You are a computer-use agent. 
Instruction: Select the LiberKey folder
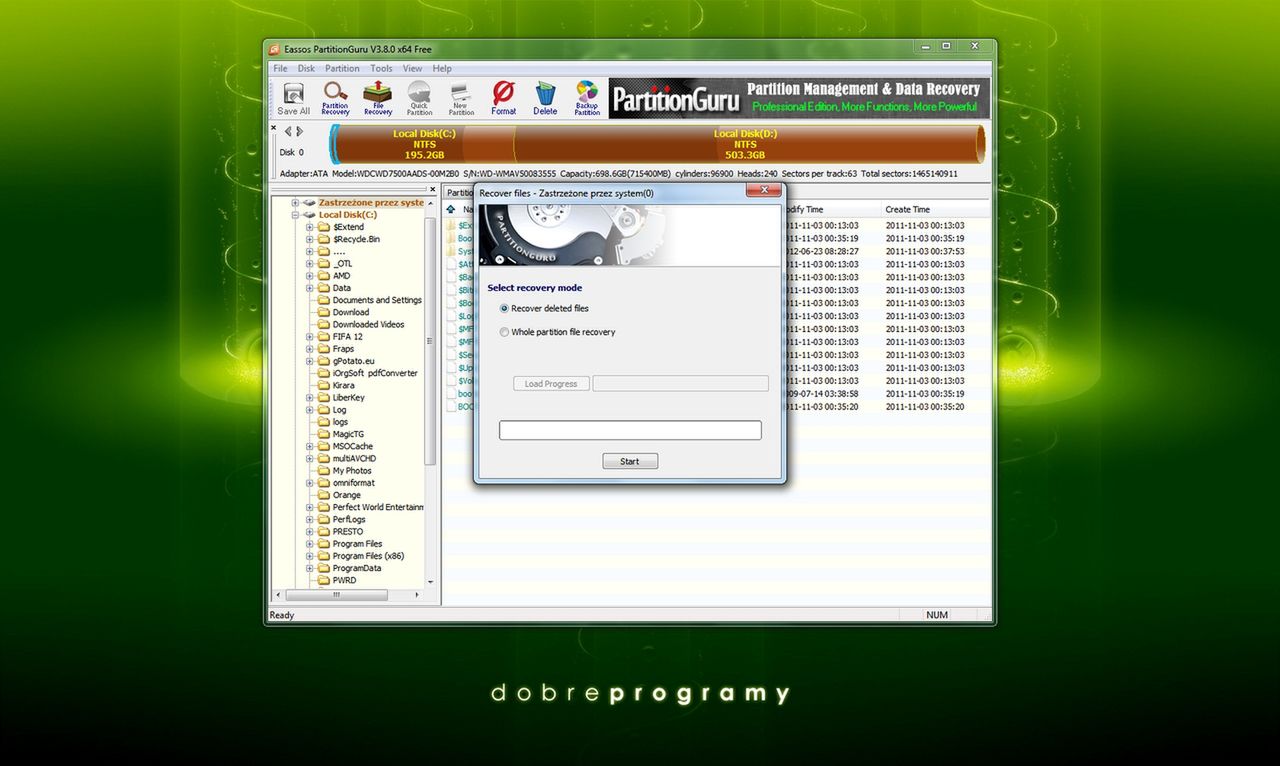(348, 398)
